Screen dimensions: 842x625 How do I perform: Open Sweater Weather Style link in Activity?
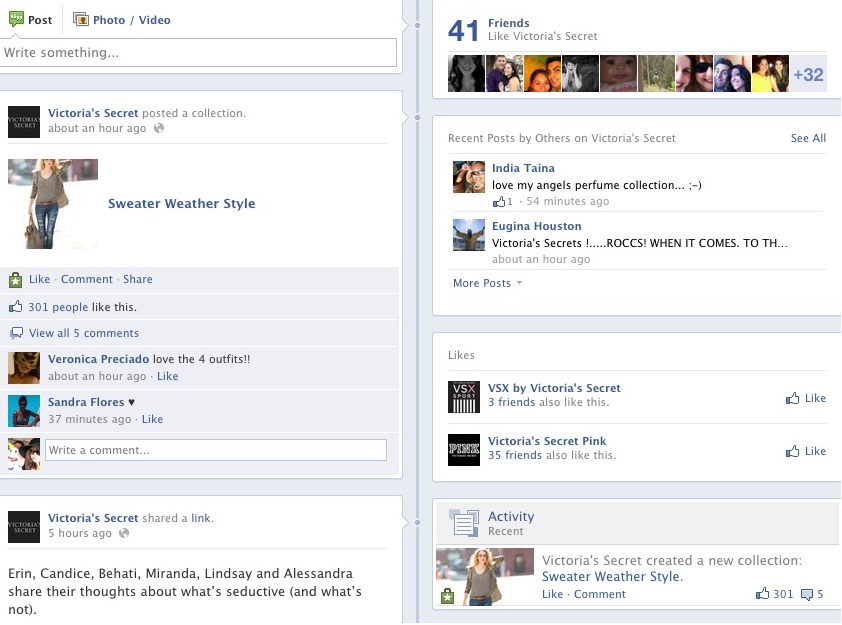(x=612, y=577)
